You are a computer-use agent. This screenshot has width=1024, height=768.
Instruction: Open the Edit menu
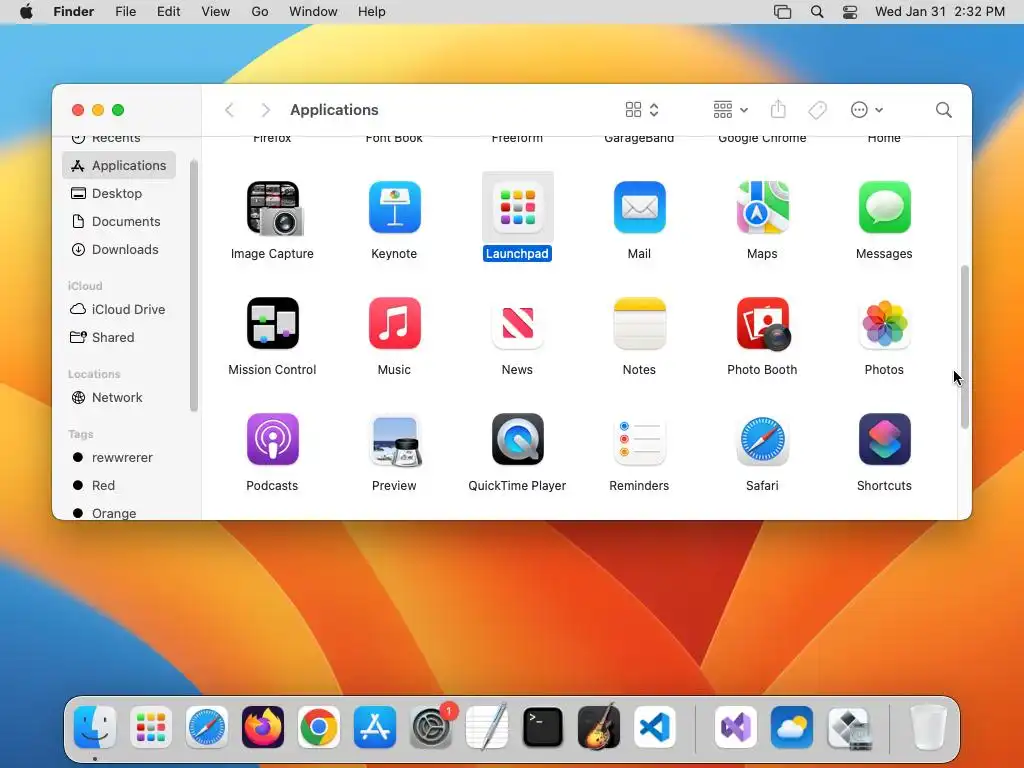(168, 12)
